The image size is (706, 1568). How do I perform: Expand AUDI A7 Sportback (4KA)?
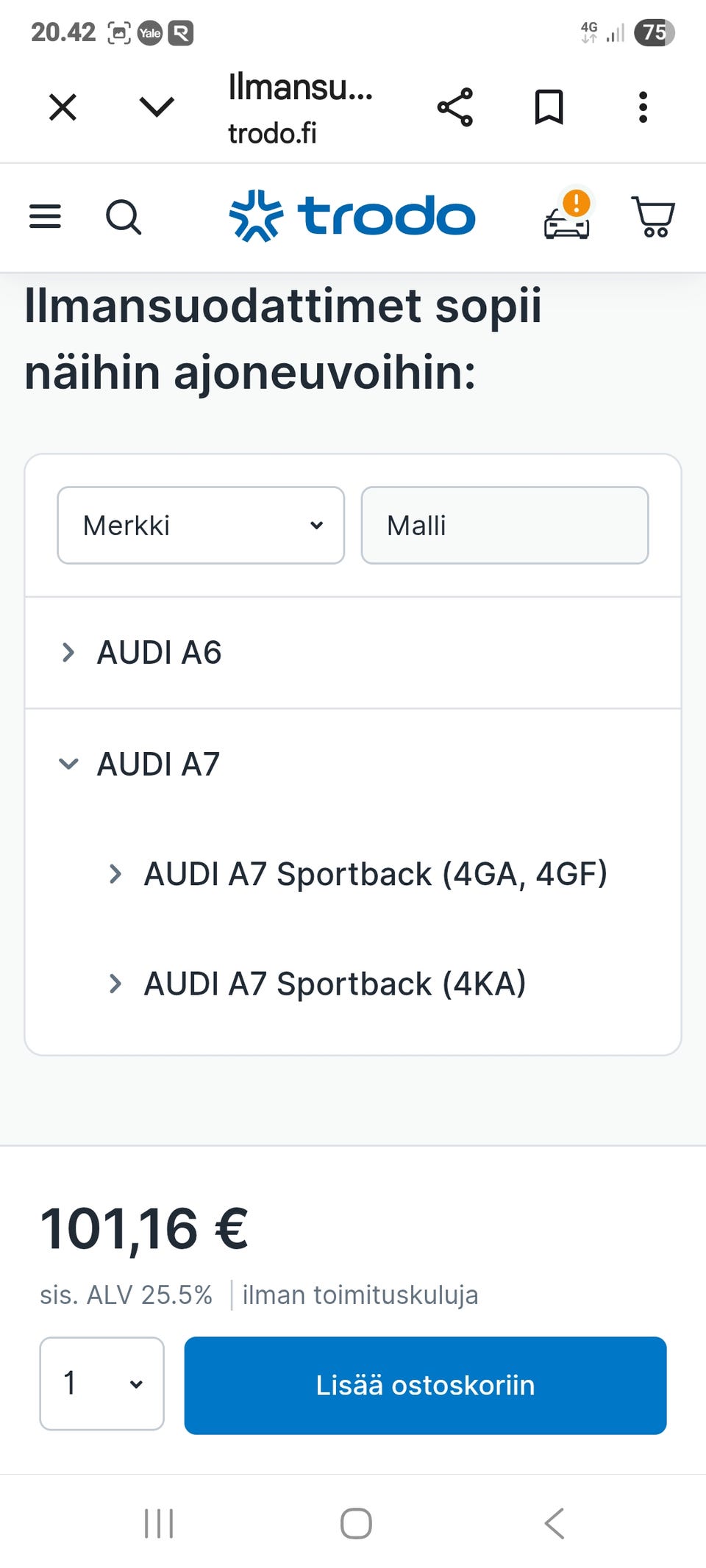click(x=335, y=984)
